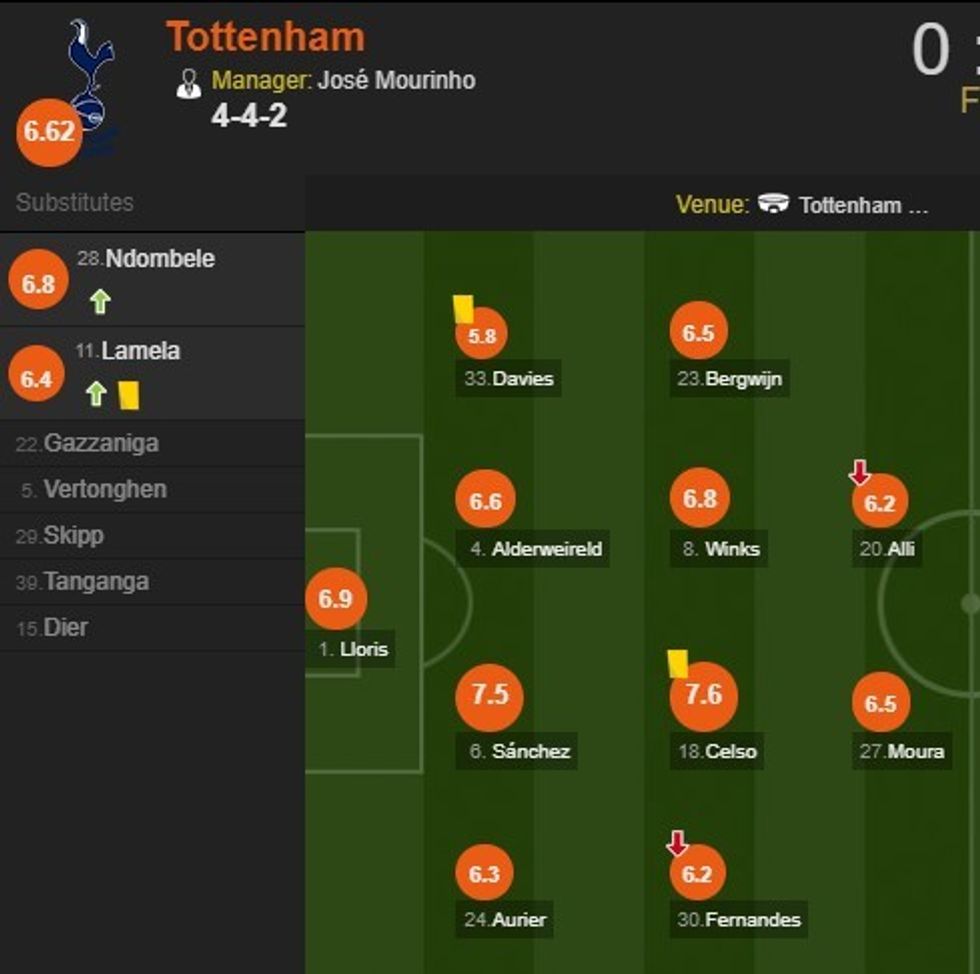980x974 pixels.
Task: Click the Substitutes section header
Action: (75, 202)
